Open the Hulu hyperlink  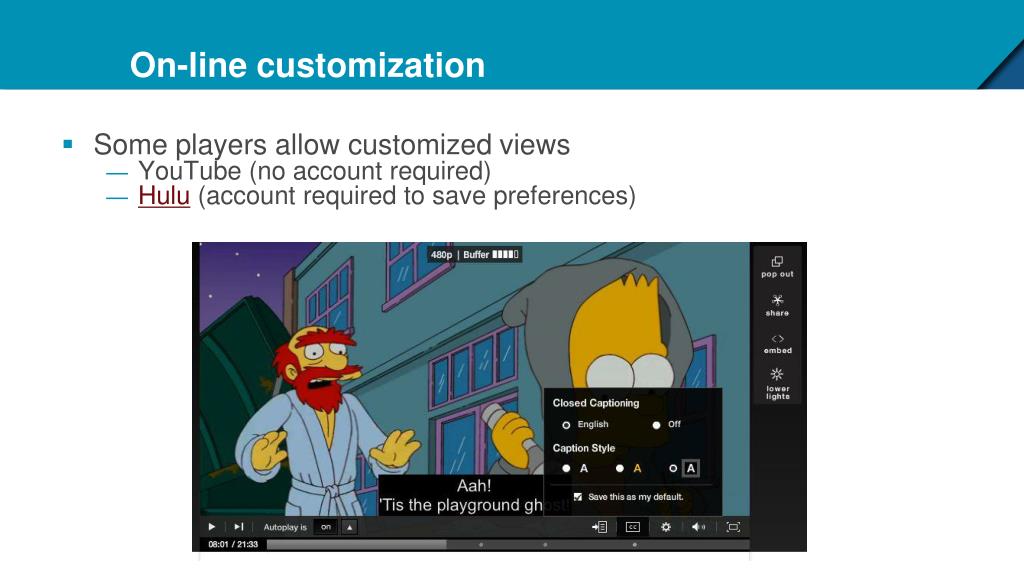(164, 195)
